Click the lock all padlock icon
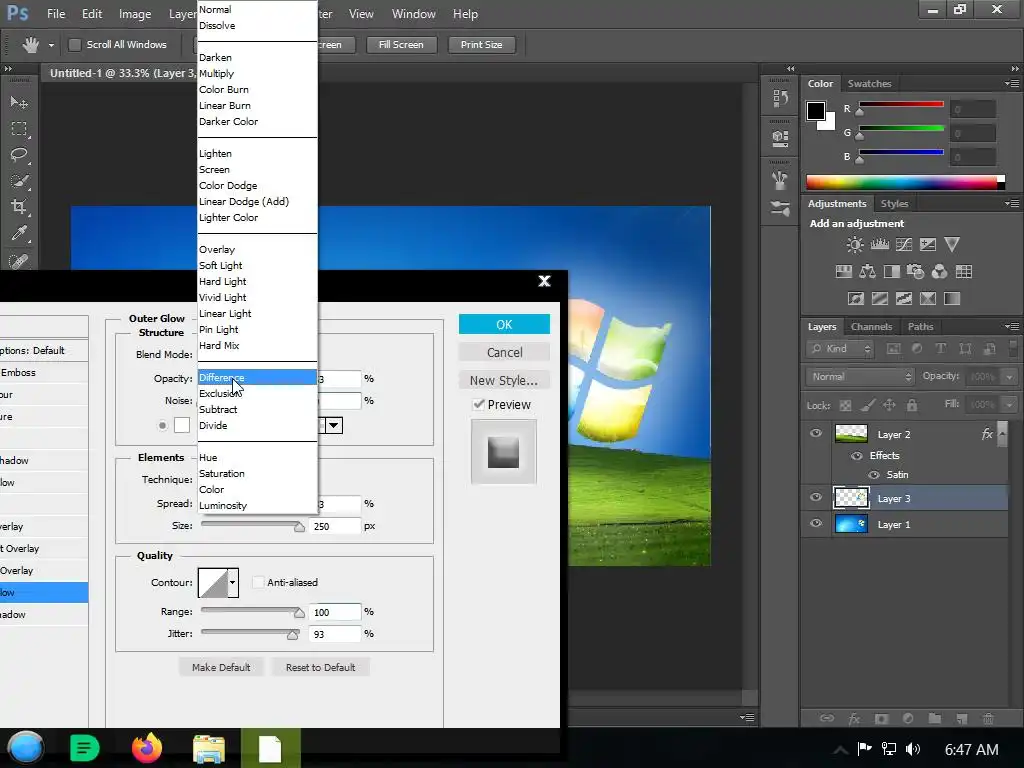 point(912,406)
